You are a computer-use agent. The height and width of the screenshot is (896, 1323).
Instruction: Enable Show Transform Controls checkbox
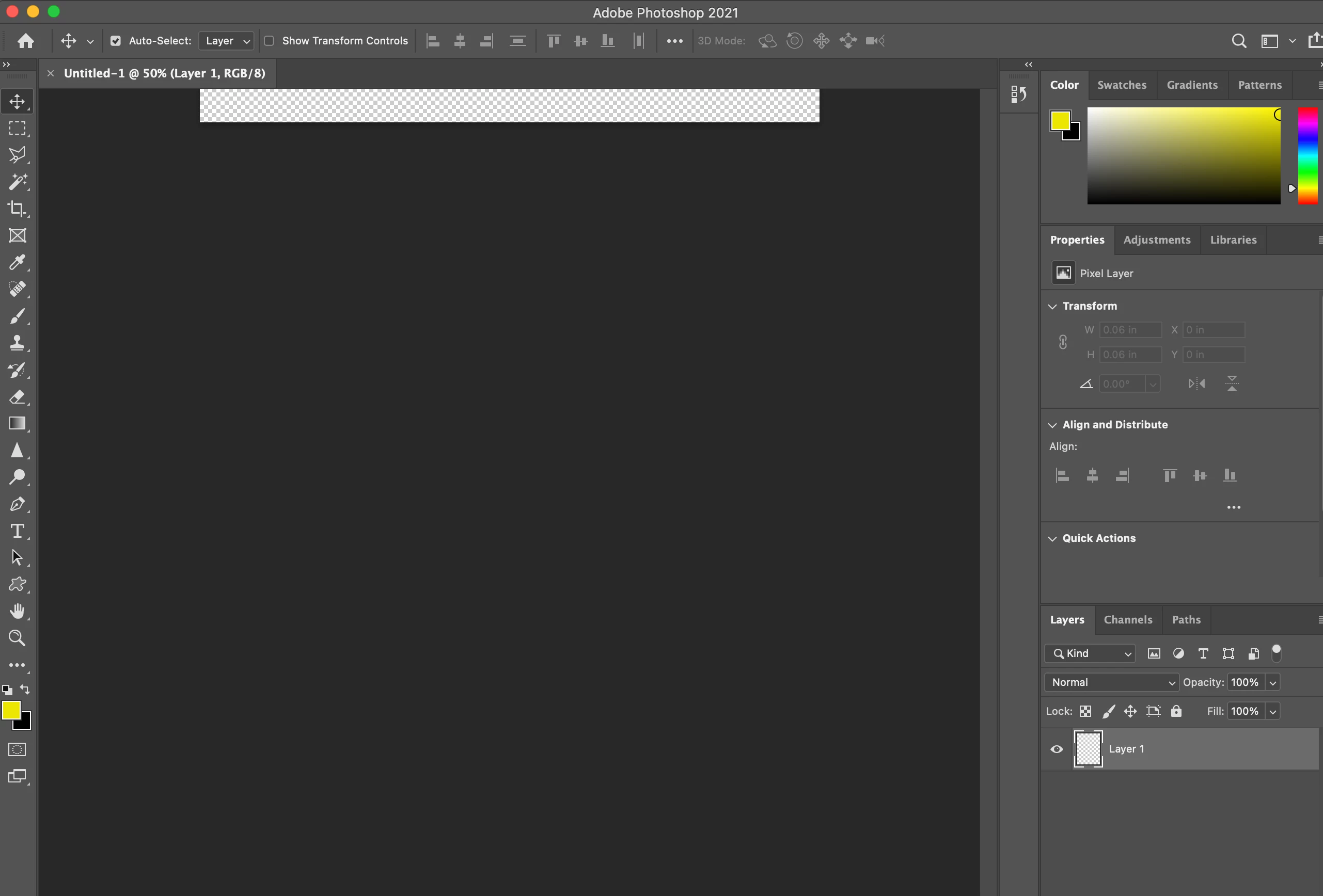269,41
